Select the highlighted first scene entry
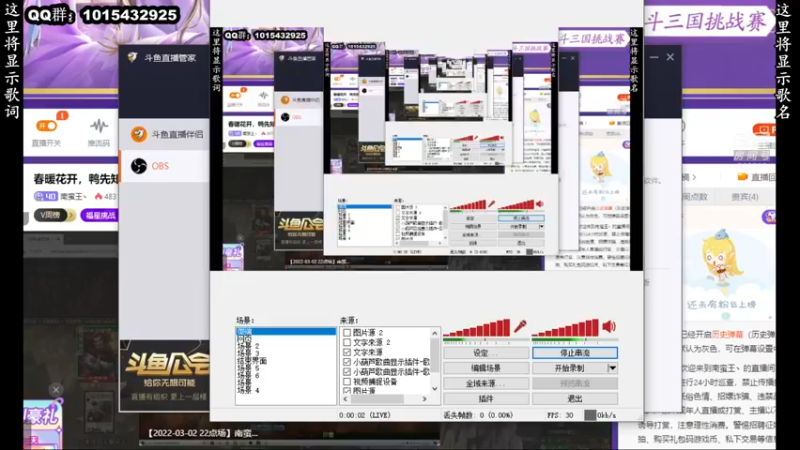The height and width of the screenshot is (450, 800). point(286,332)
